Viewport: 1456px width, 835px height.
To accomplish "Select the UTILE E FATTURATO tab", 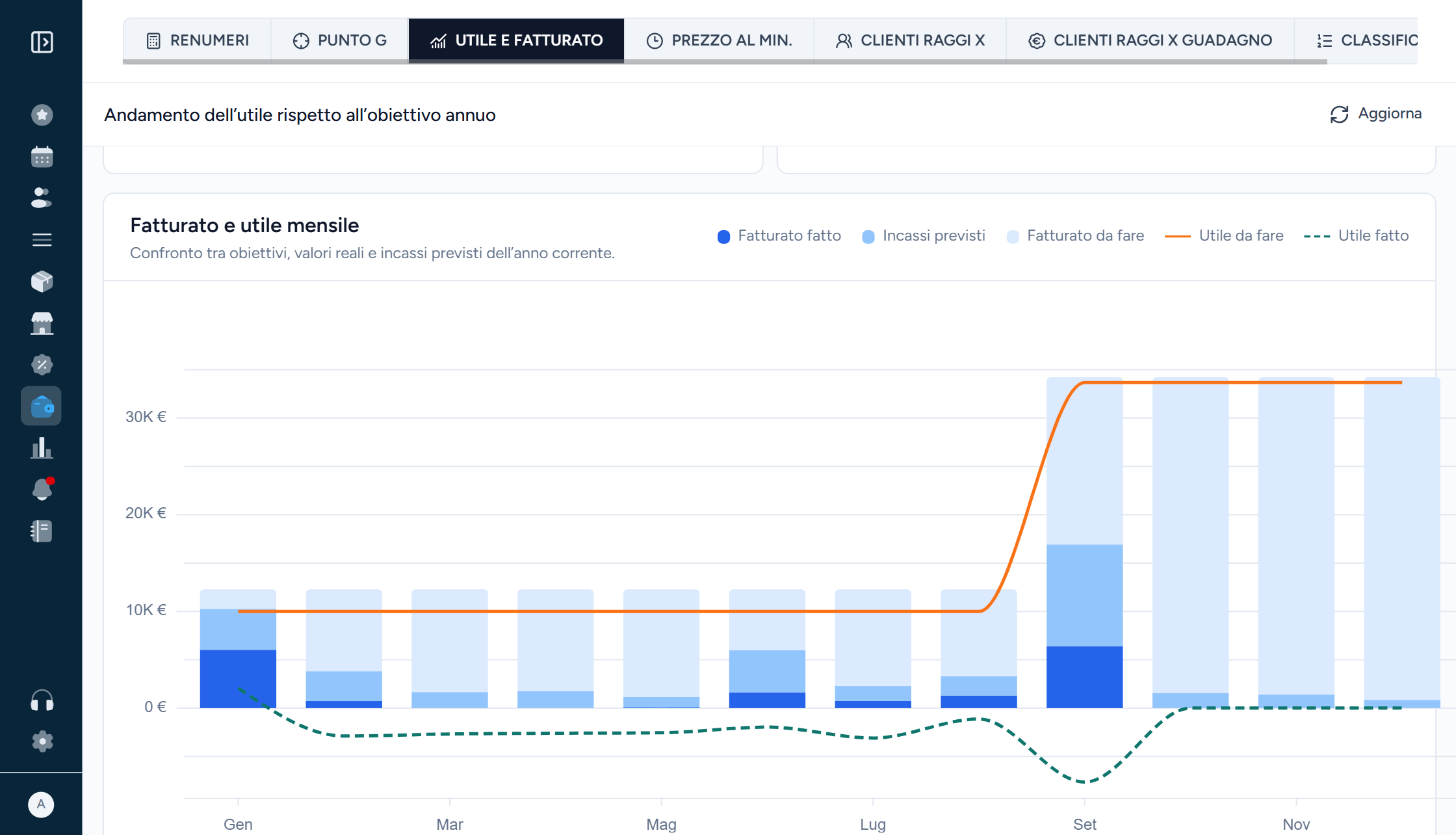I will [516, 40].
